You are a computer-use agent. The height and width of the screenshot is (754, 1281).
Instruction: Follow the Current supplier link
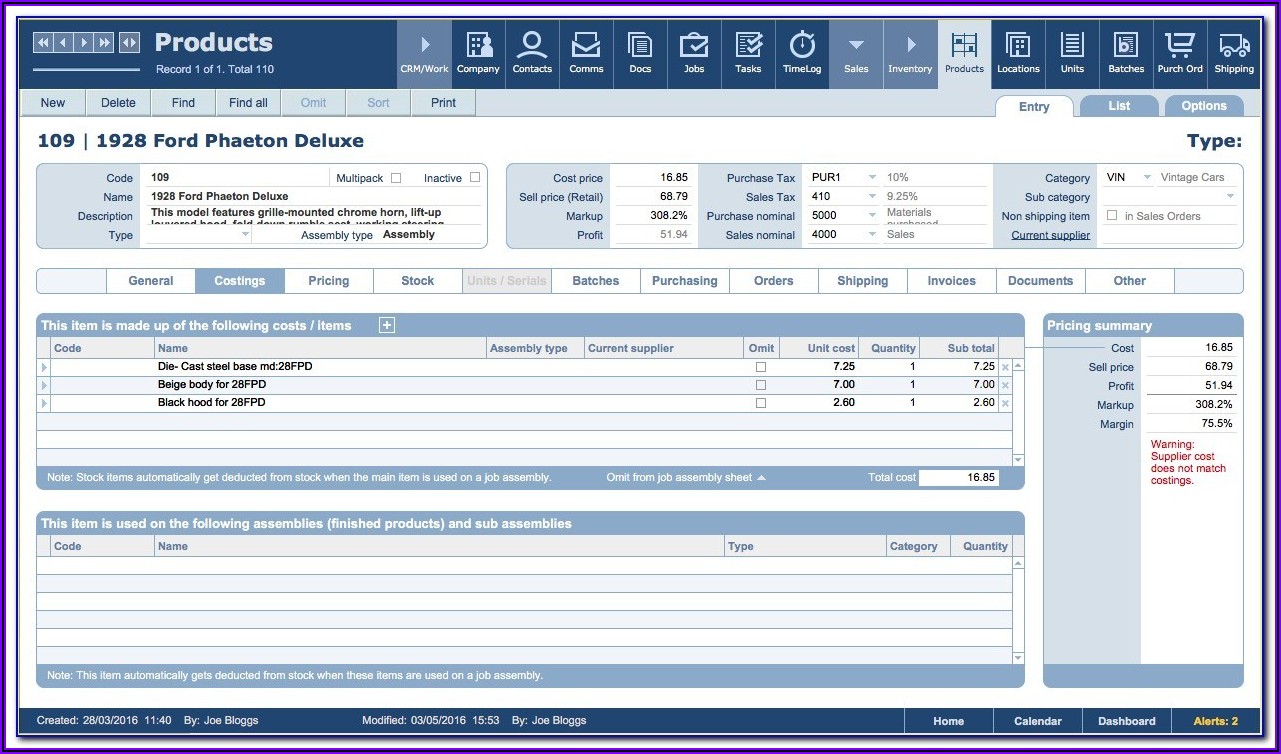click(x=1050, y=236)
